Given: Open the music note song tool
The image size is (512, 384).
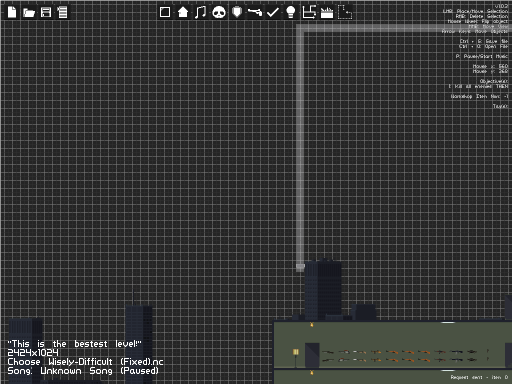Looking at the screenshot, I should 200,12.
